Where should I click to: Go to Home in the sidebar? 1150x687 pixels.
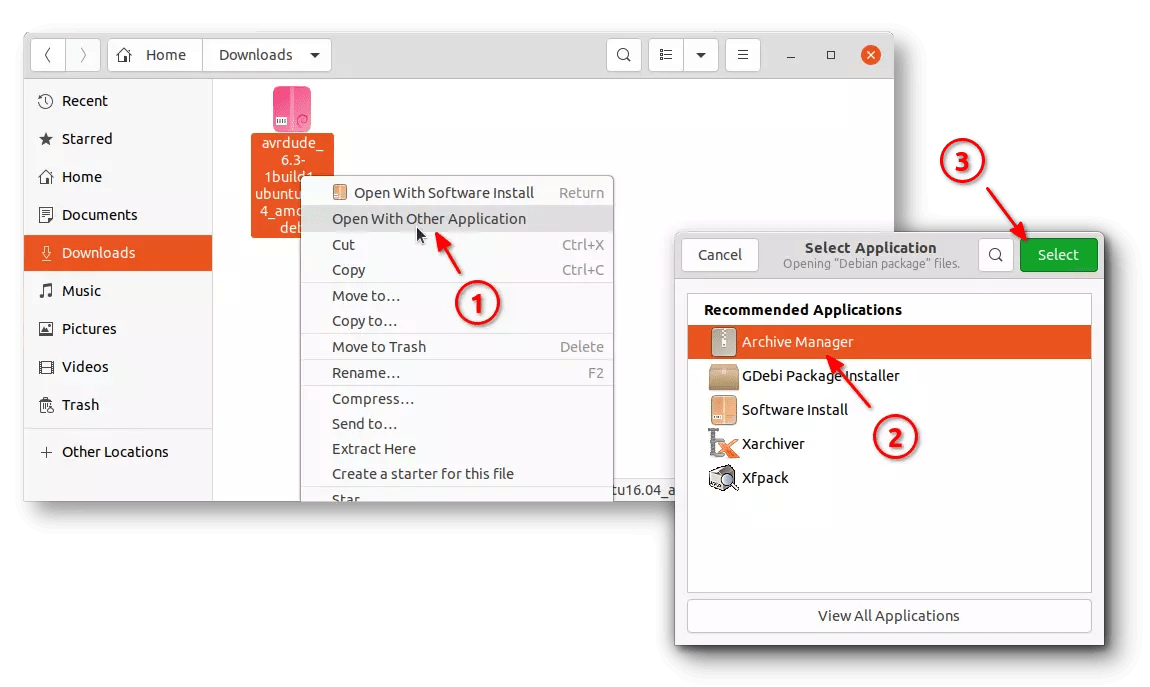117,177
